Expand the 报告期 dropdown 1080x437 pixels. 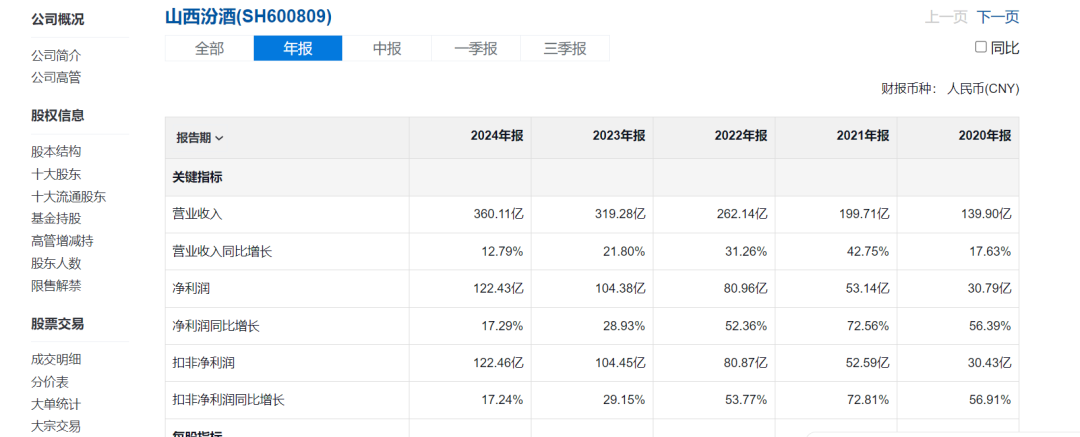coord(200,137)
